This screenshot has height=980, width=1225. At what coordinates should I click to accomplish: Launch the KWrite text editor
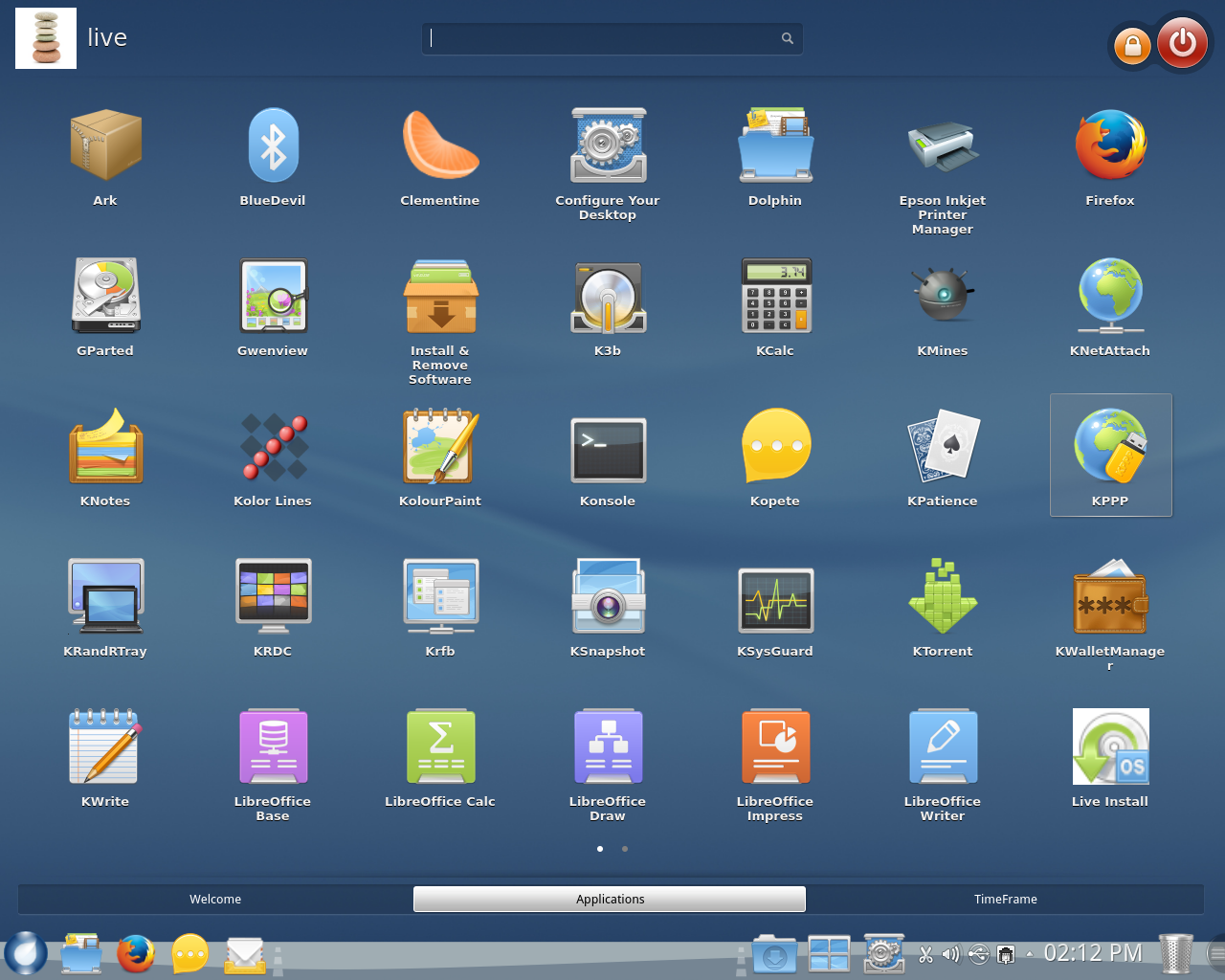(105, 758)
